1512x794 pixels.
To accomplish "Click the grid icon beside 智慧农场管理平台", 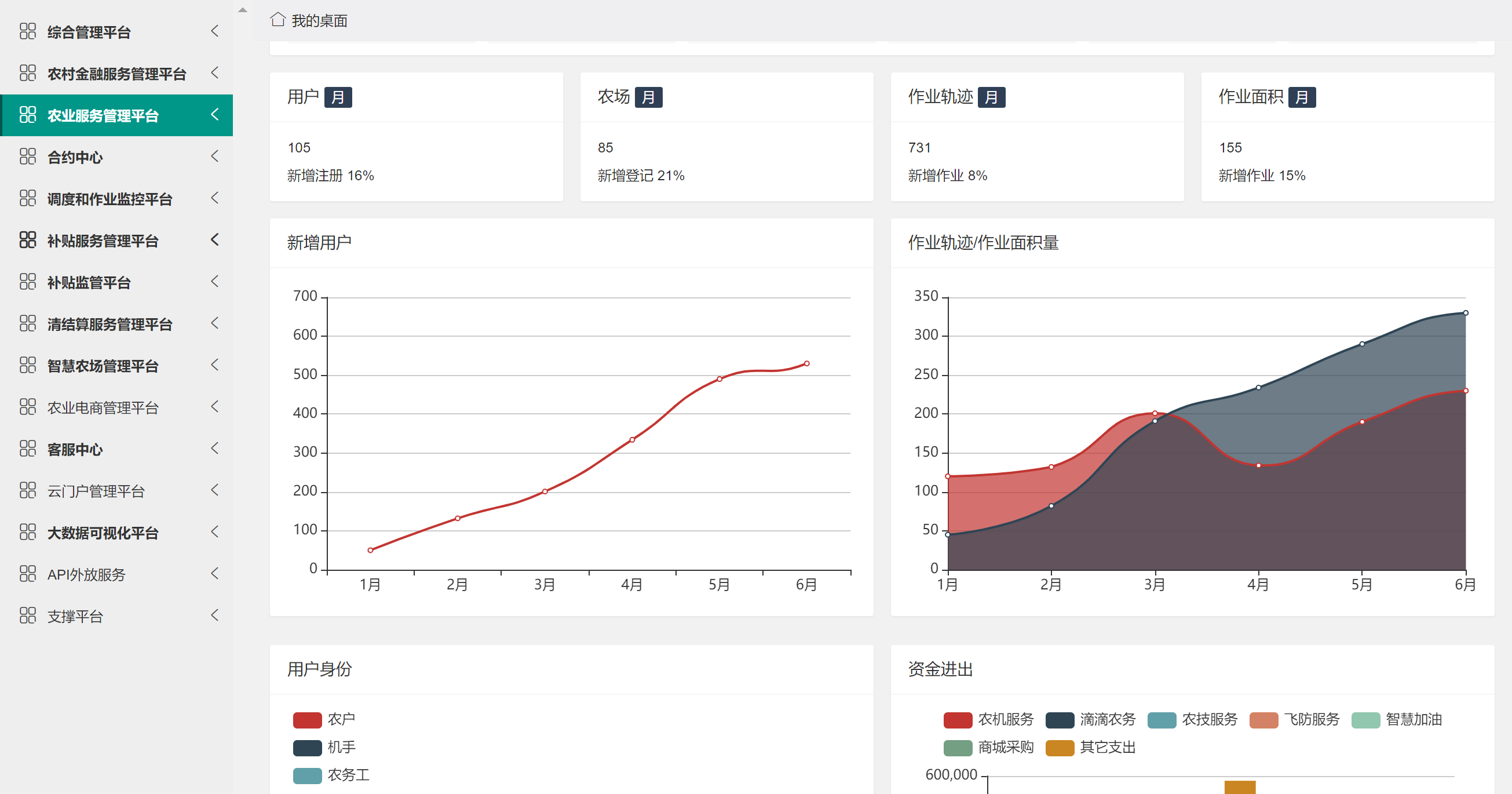I will (x=28, y=365).
